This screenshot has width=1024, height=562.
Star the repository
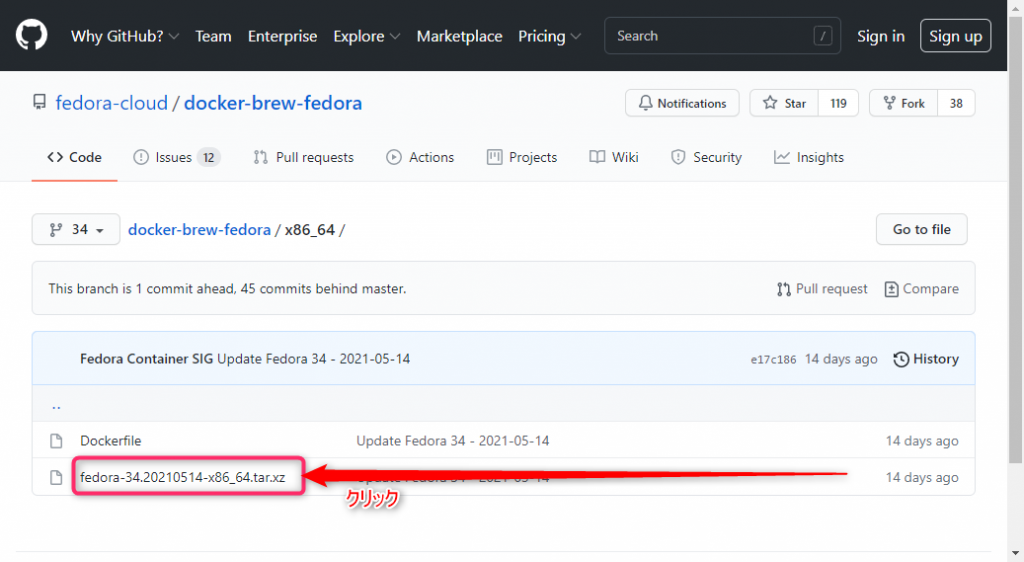(784, 103)
